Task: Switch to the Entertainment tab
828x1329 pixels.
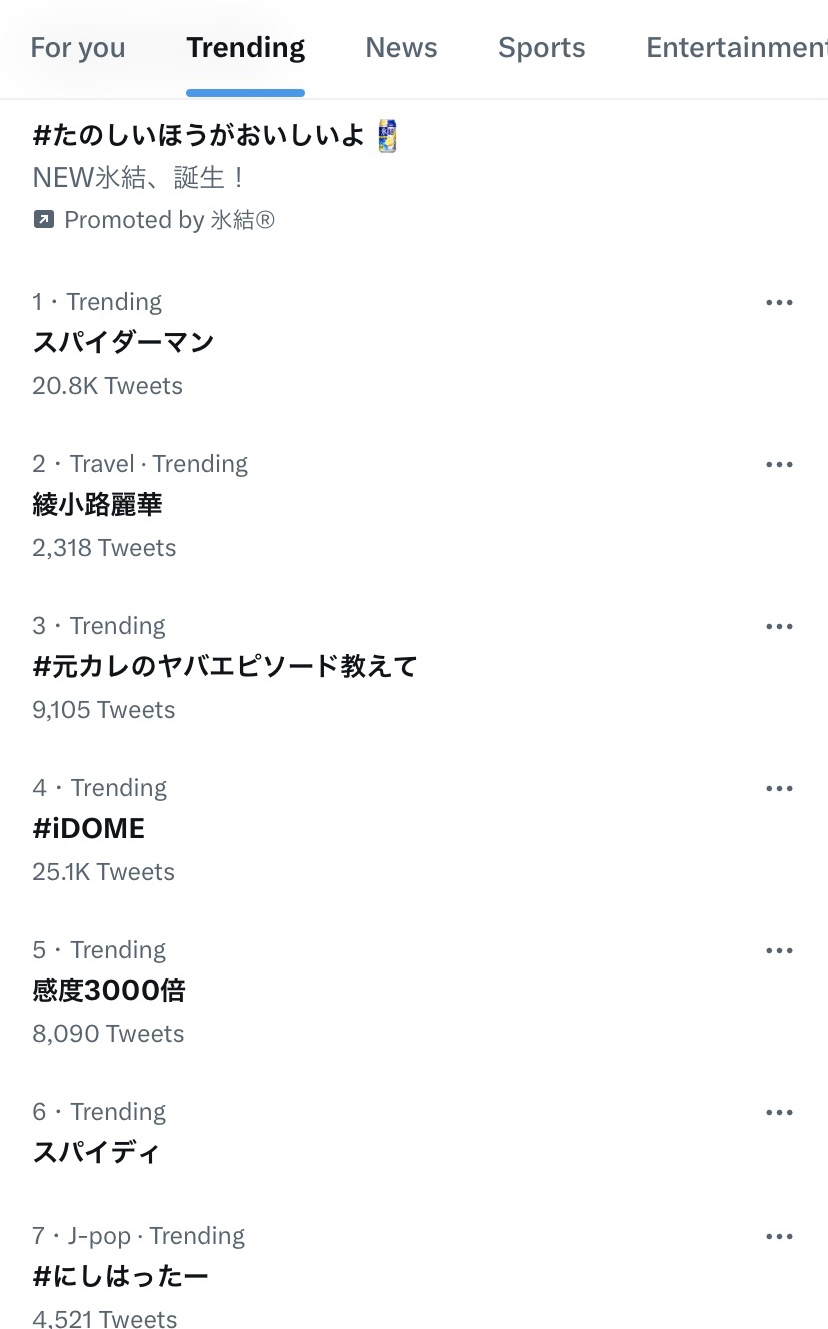Action: 736,48
